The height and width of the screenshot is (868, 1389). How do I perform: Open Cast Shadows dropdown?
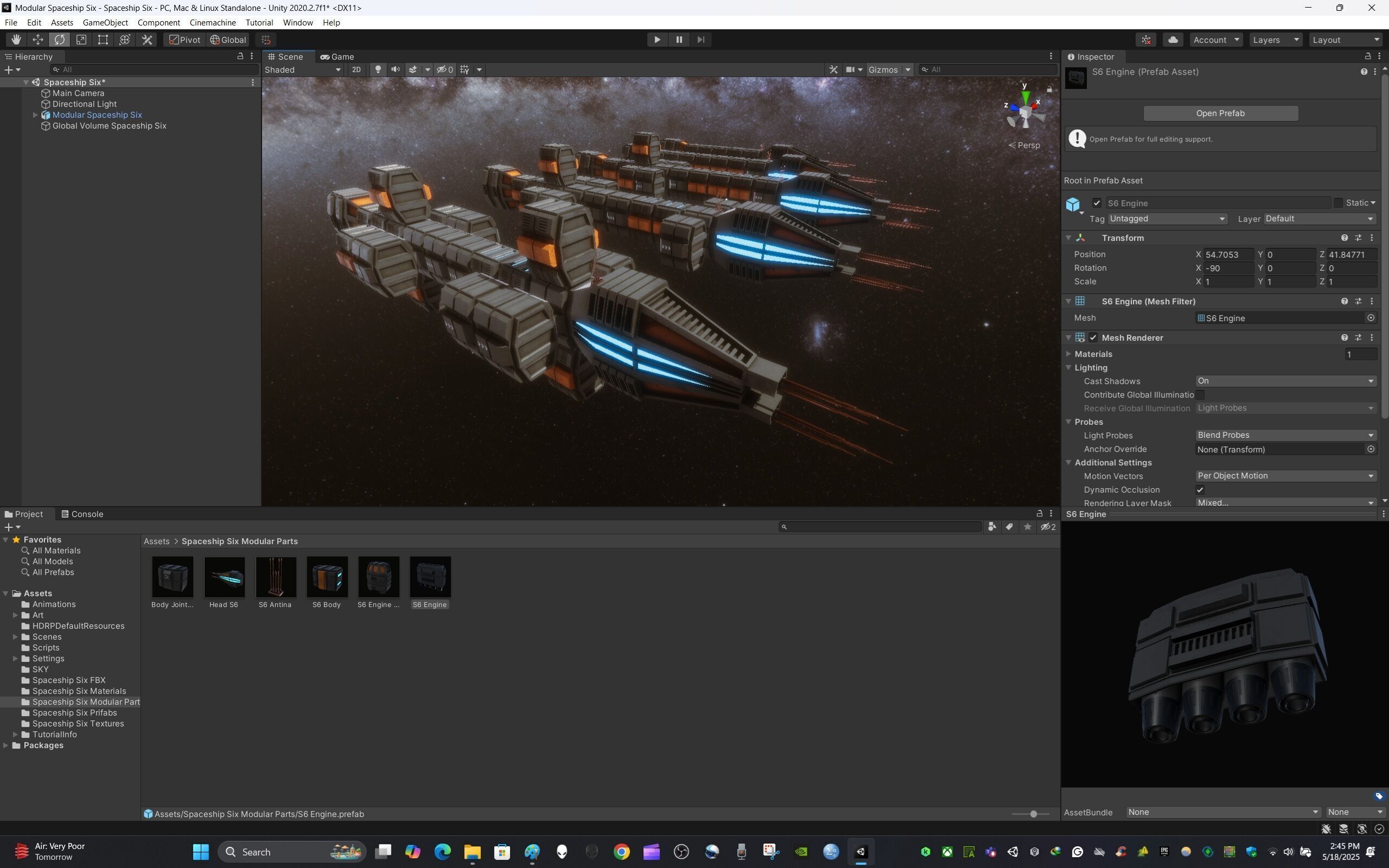(1286, 381)
